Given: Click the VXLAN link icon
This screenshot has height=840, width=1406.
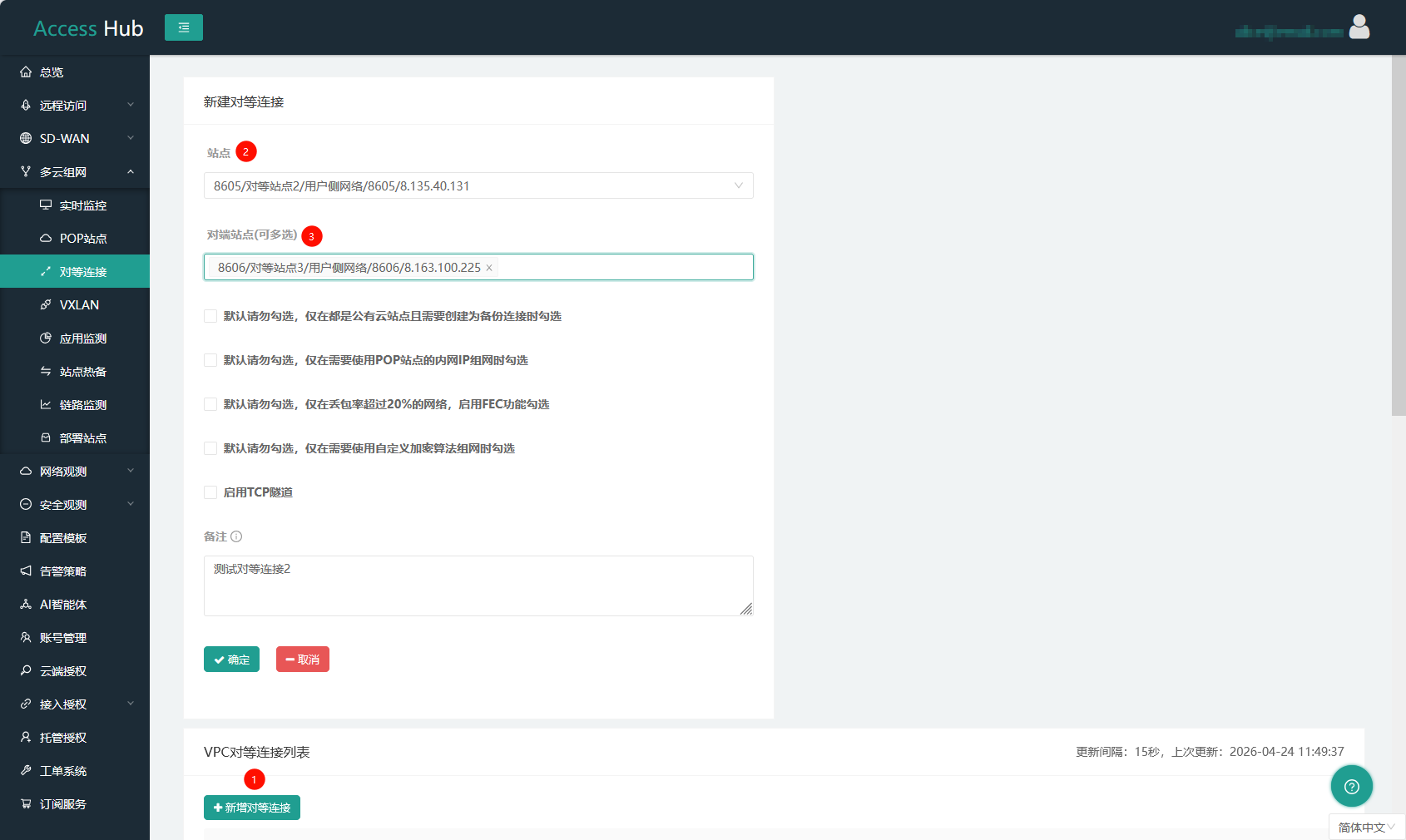Looking at the screenshot, I should pyautogui.click(x=46, y=305).
